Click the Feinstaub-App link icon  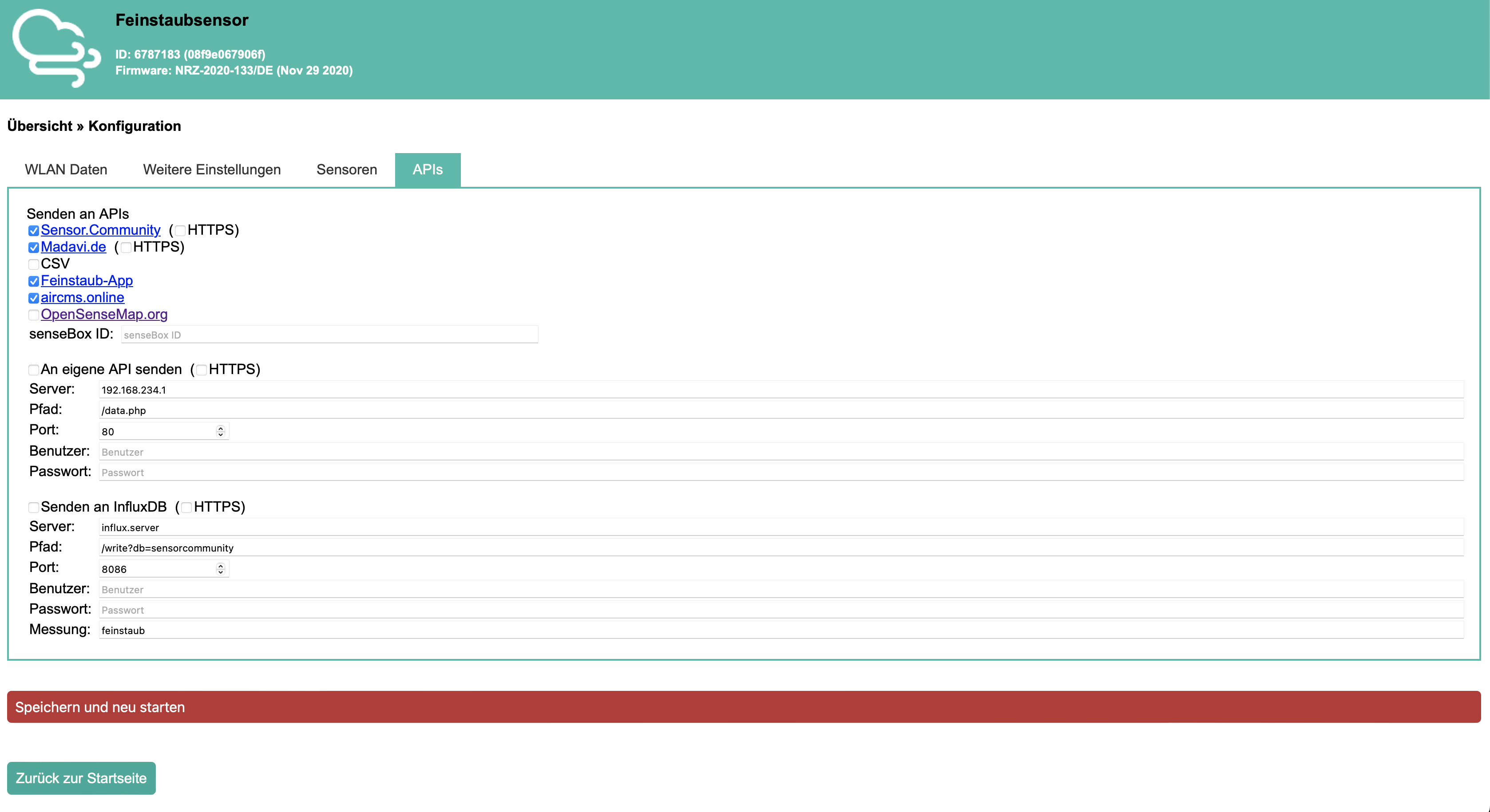tap(86, 280)
